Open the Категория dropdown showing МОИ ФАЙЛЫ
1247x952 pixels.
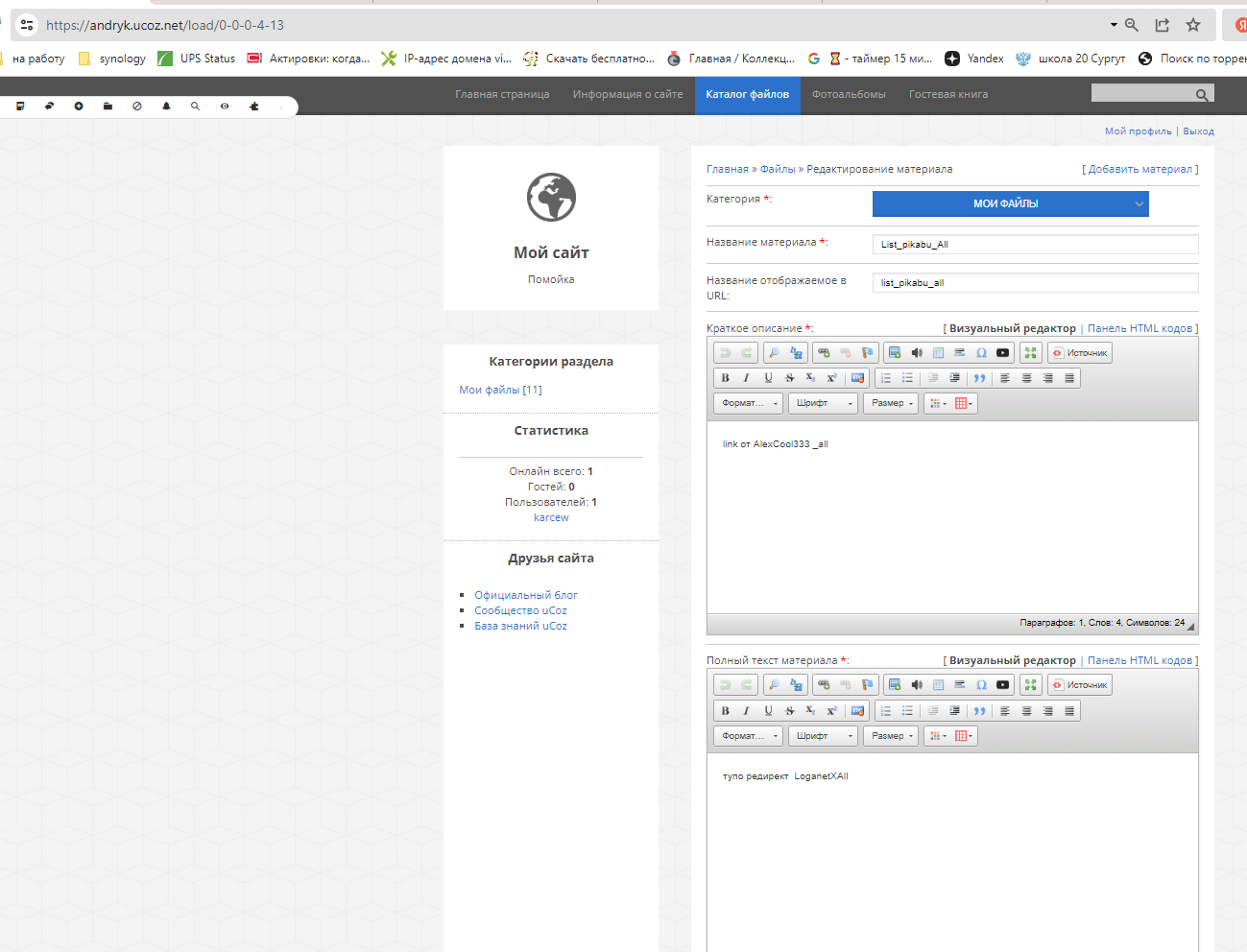tap(1010, 203)
